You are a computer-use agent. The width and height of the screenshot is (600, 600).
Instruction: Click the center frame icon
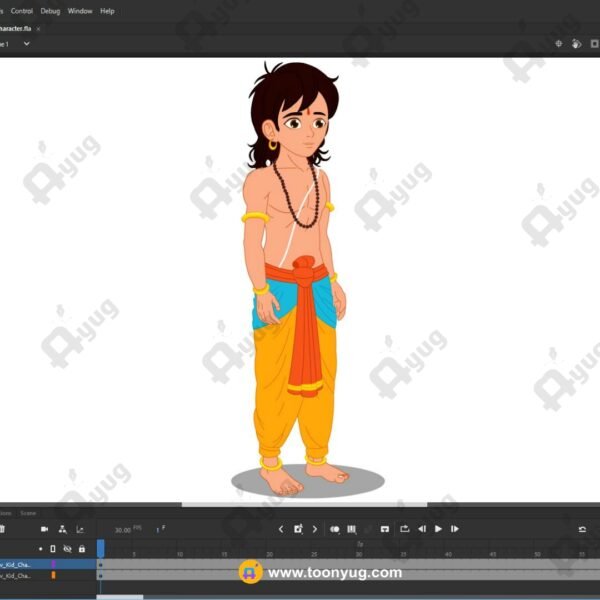point(385,529)
